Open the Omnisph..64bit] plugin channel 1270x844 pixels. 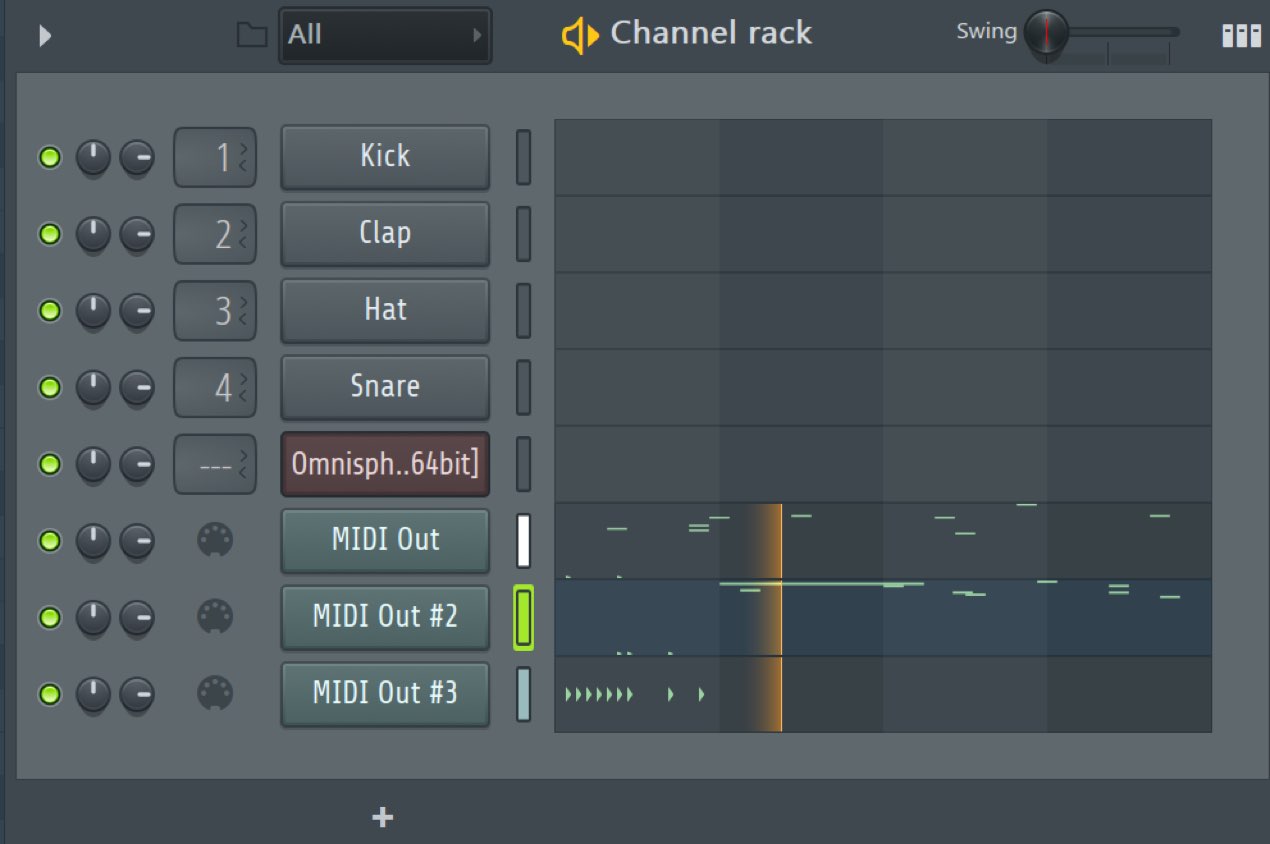click(x=385, y=464)
